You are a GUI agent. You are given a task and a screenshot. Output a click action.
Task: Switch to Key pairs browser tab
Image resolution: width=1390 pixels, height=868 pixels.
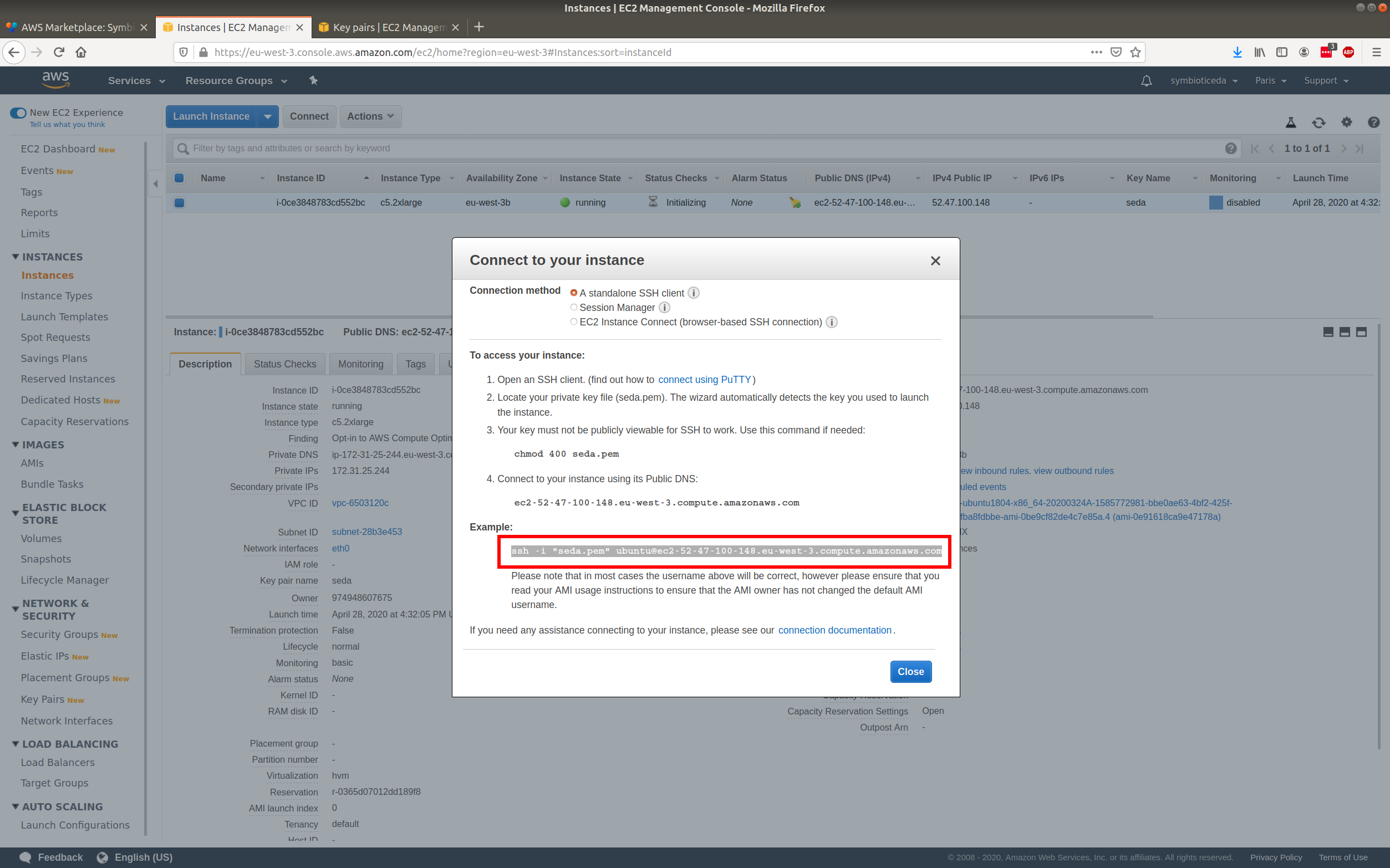click(x=389, y=27)
